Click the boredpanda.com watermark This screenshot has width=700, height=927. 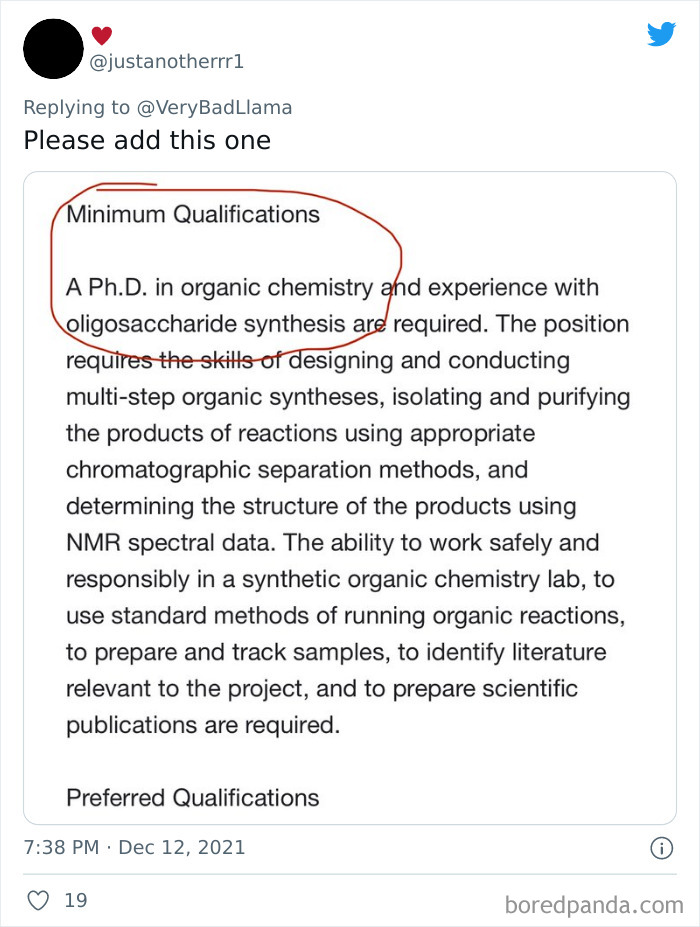point(594,905)
